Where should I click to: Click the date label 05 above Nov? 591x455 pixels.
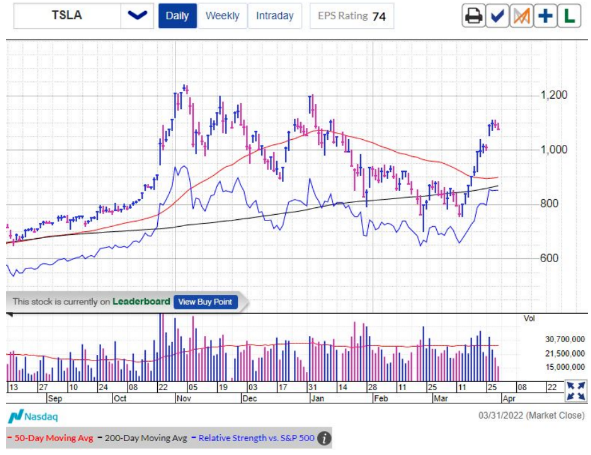(x=193, y=387)
